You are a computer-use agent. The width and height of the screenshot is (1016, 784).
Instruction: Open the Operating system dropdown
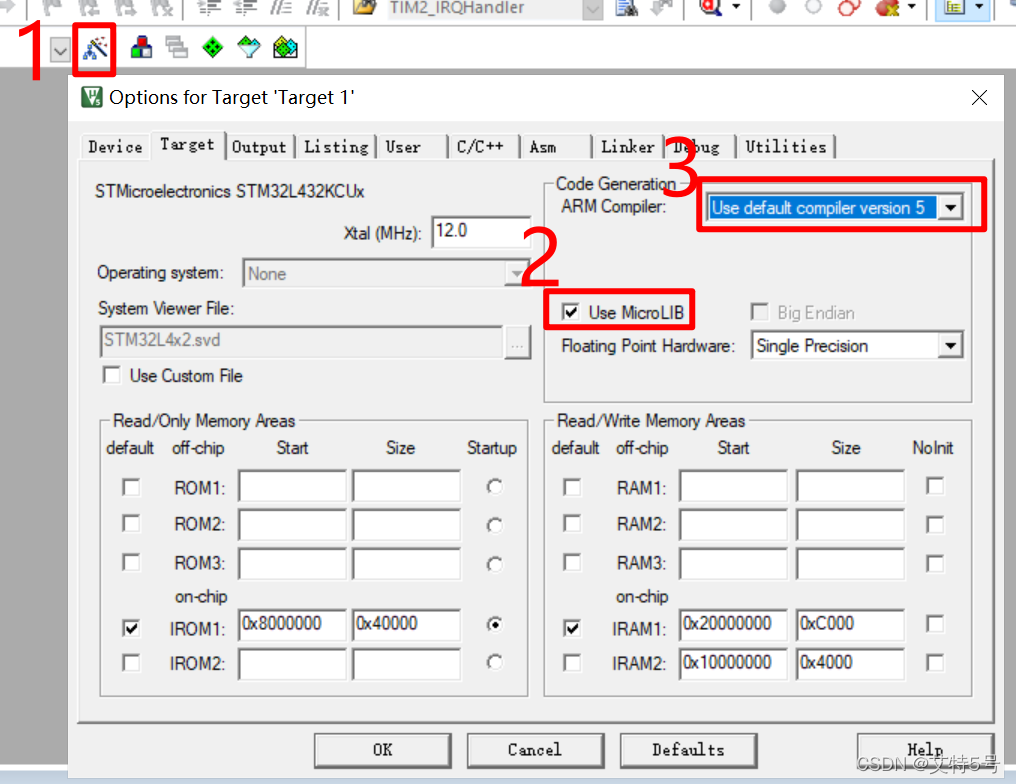click(x=516, y=273)
